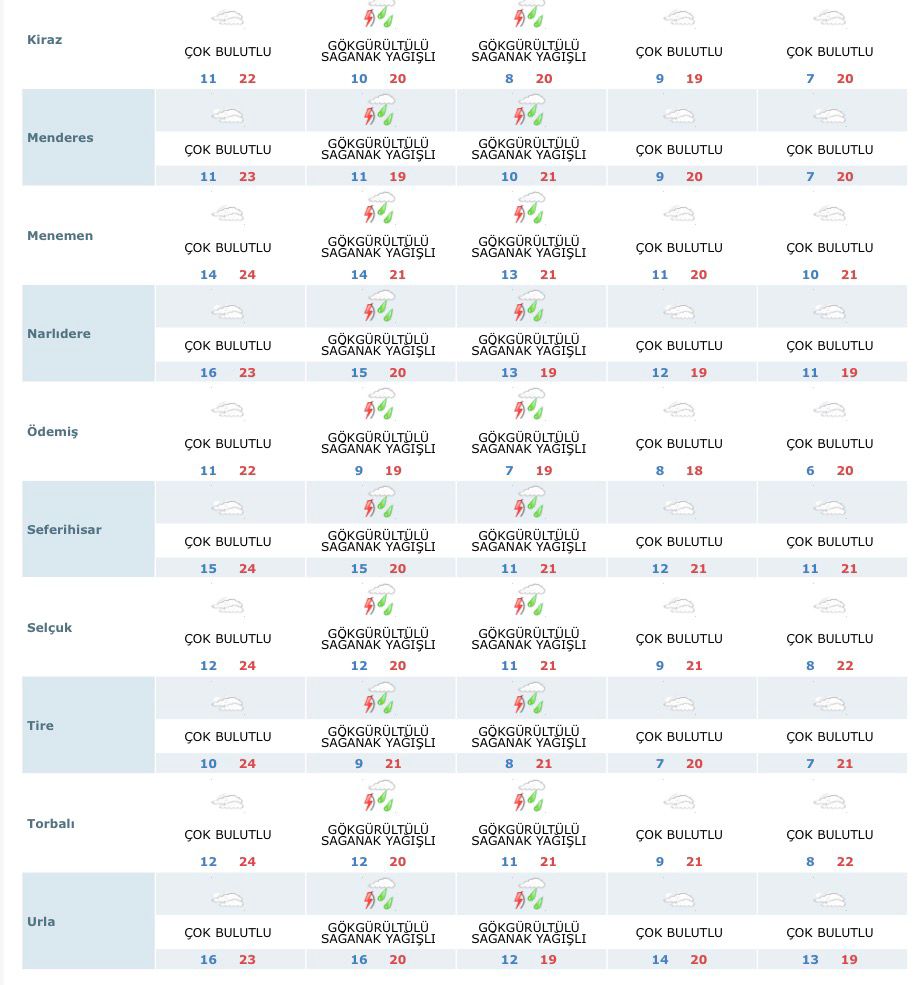
Task: Click Narlıdere's first-day ÇOK BULUTLU label
Action: pyautogui.click(x=228, y=346)
